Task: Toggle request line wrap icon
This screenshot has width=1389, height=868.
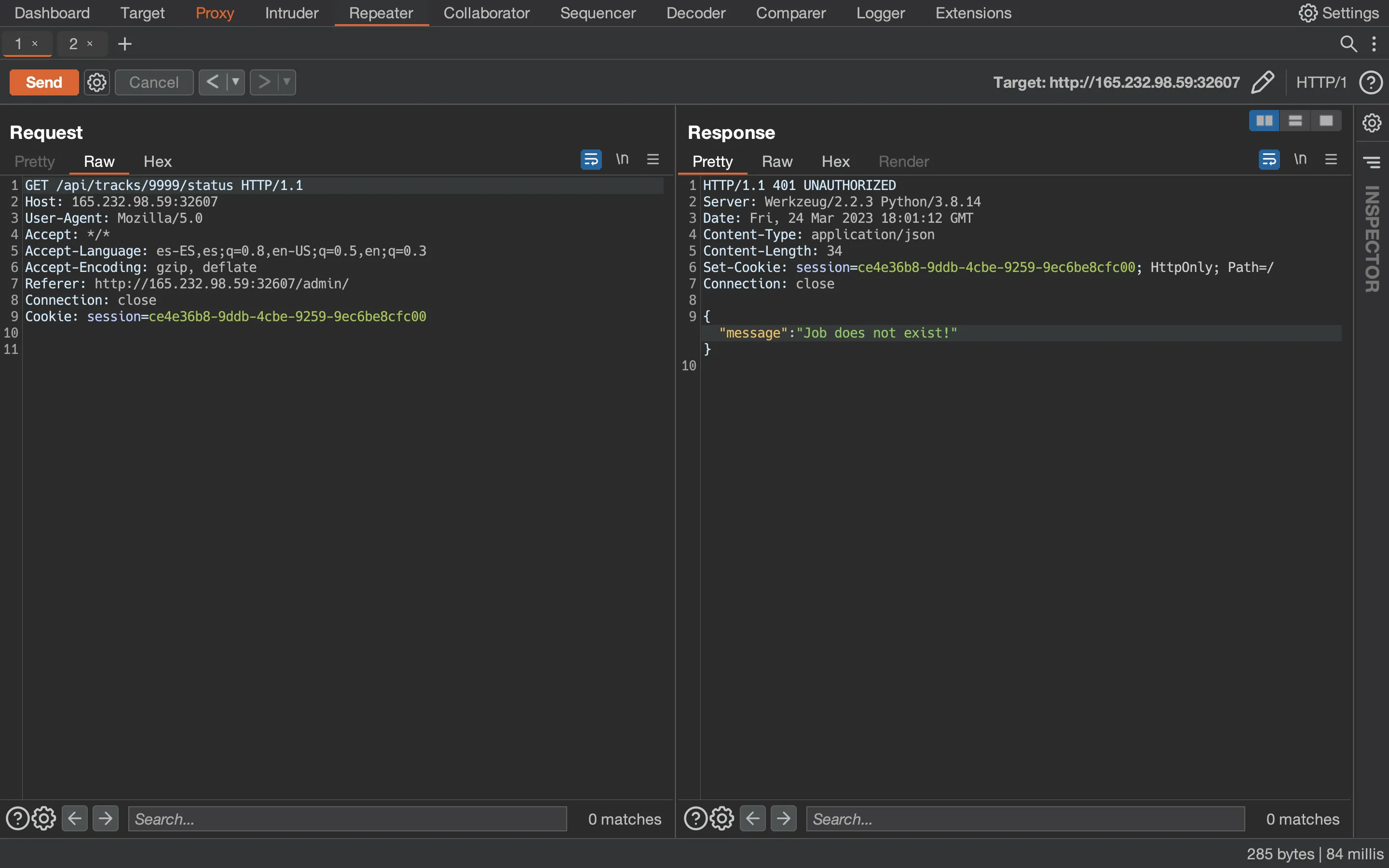Action: tap(591, 159)
